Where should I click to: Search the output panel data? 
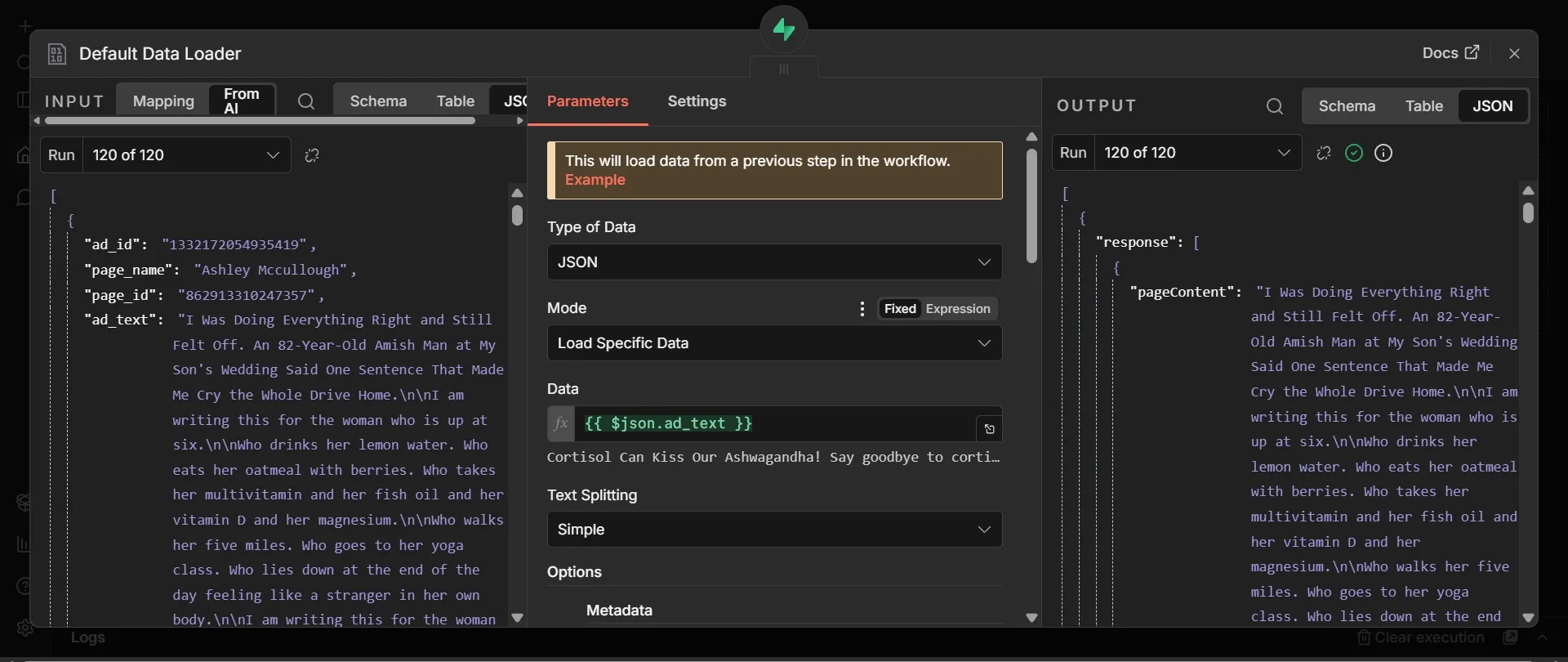tap(1275, 106)
